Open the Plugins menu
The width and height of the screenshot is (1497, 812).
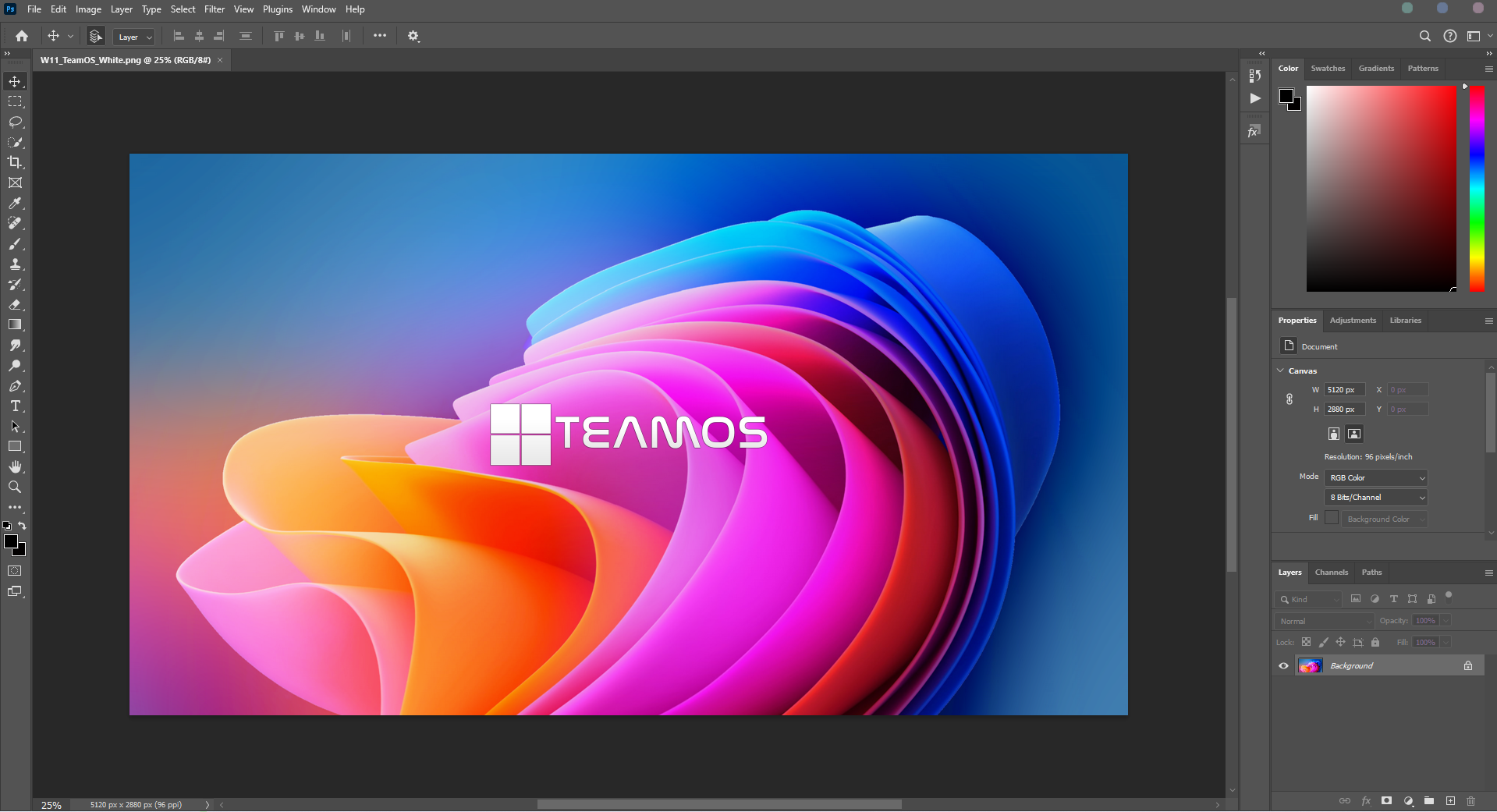pyautogui.click(x=278, y=9)
